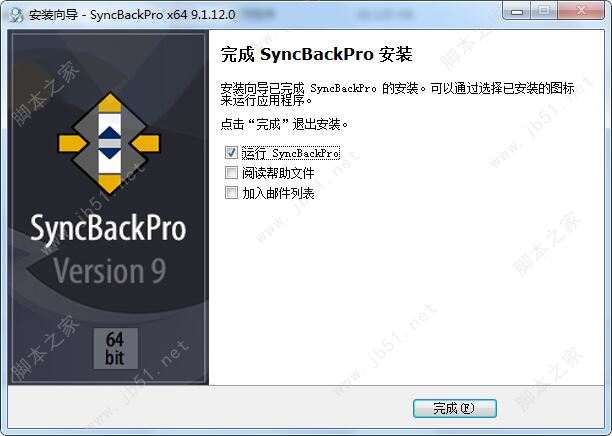This screenshot has height=436, width=612.
Task: Click the 完成(F) button
Action: (455, 408)
